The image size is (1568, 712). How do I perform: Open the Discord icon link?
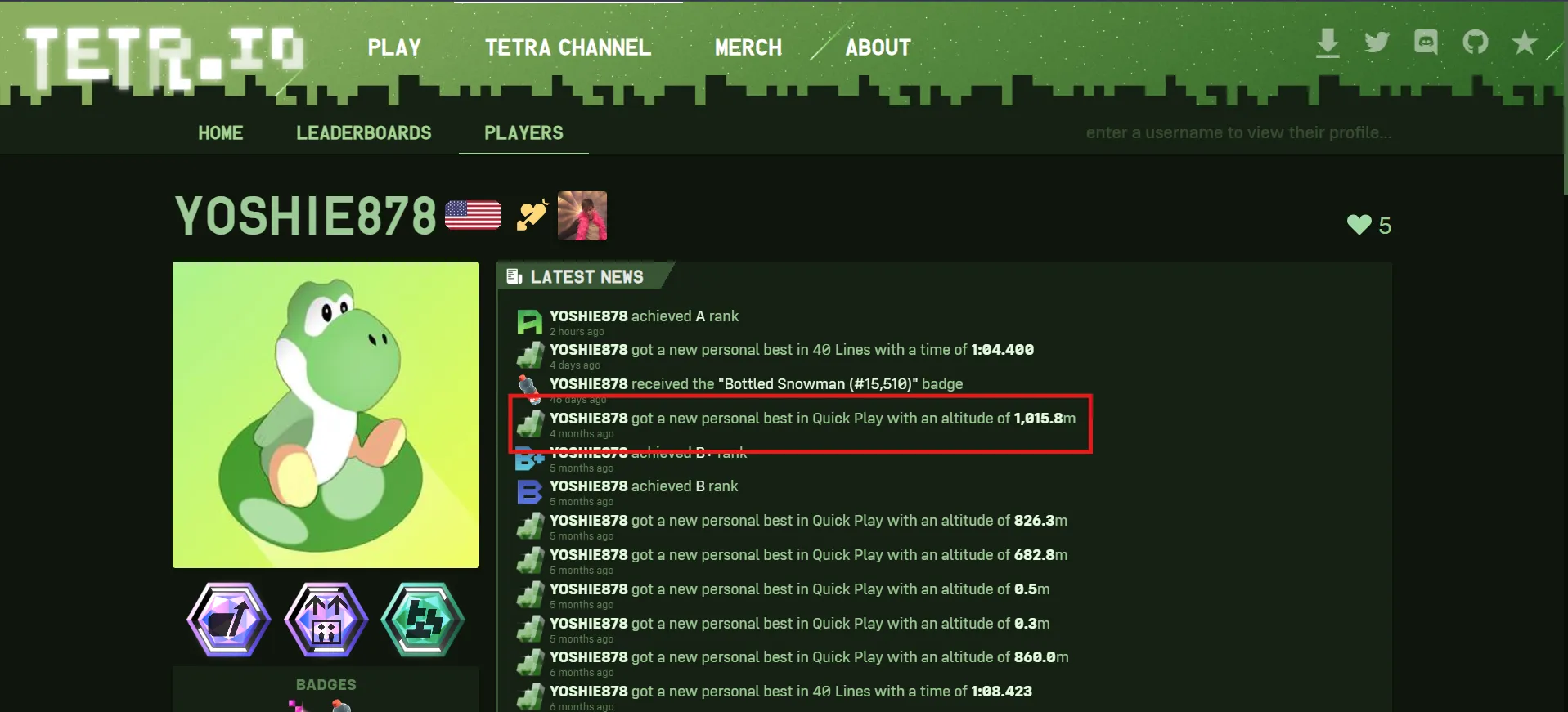point(1426,42)
